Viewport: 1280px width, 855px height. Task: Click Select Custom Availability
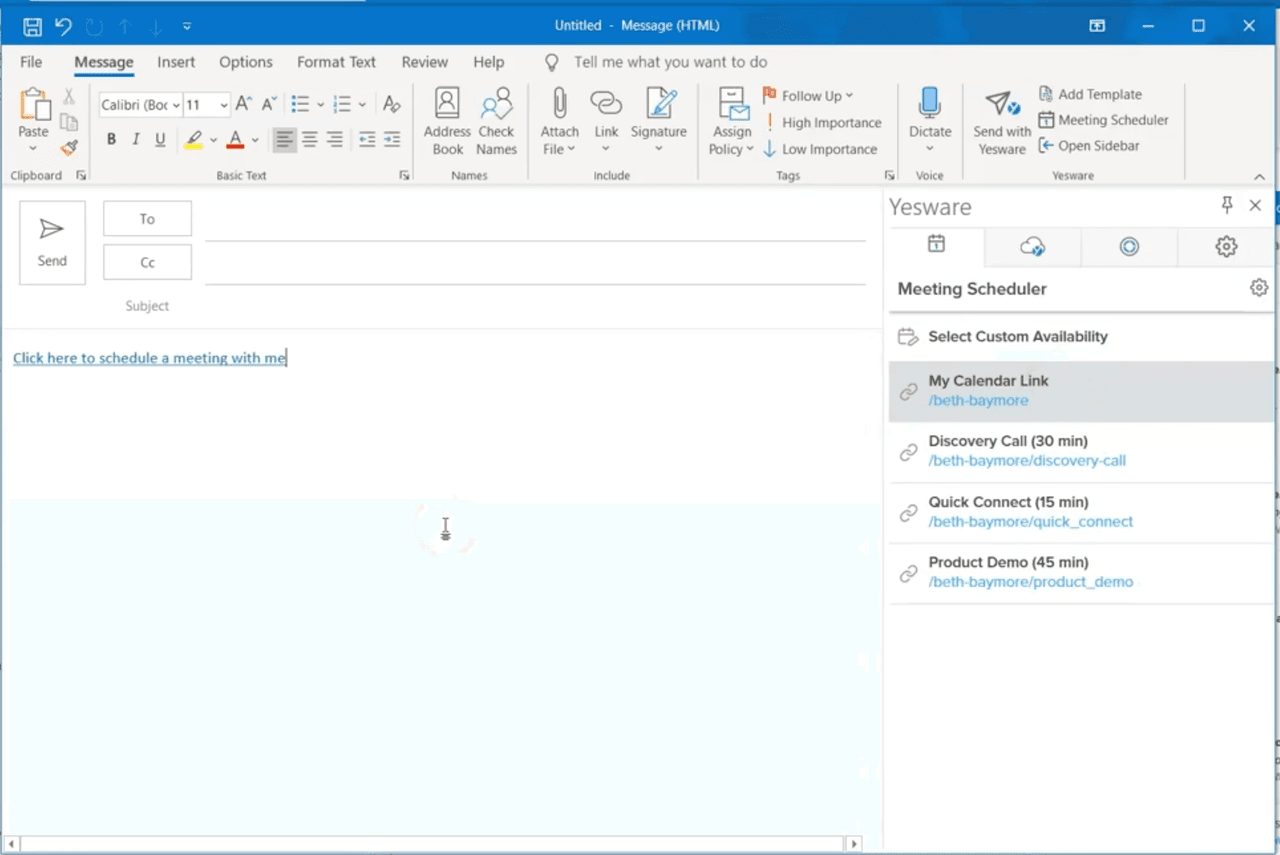point(1017,337)
